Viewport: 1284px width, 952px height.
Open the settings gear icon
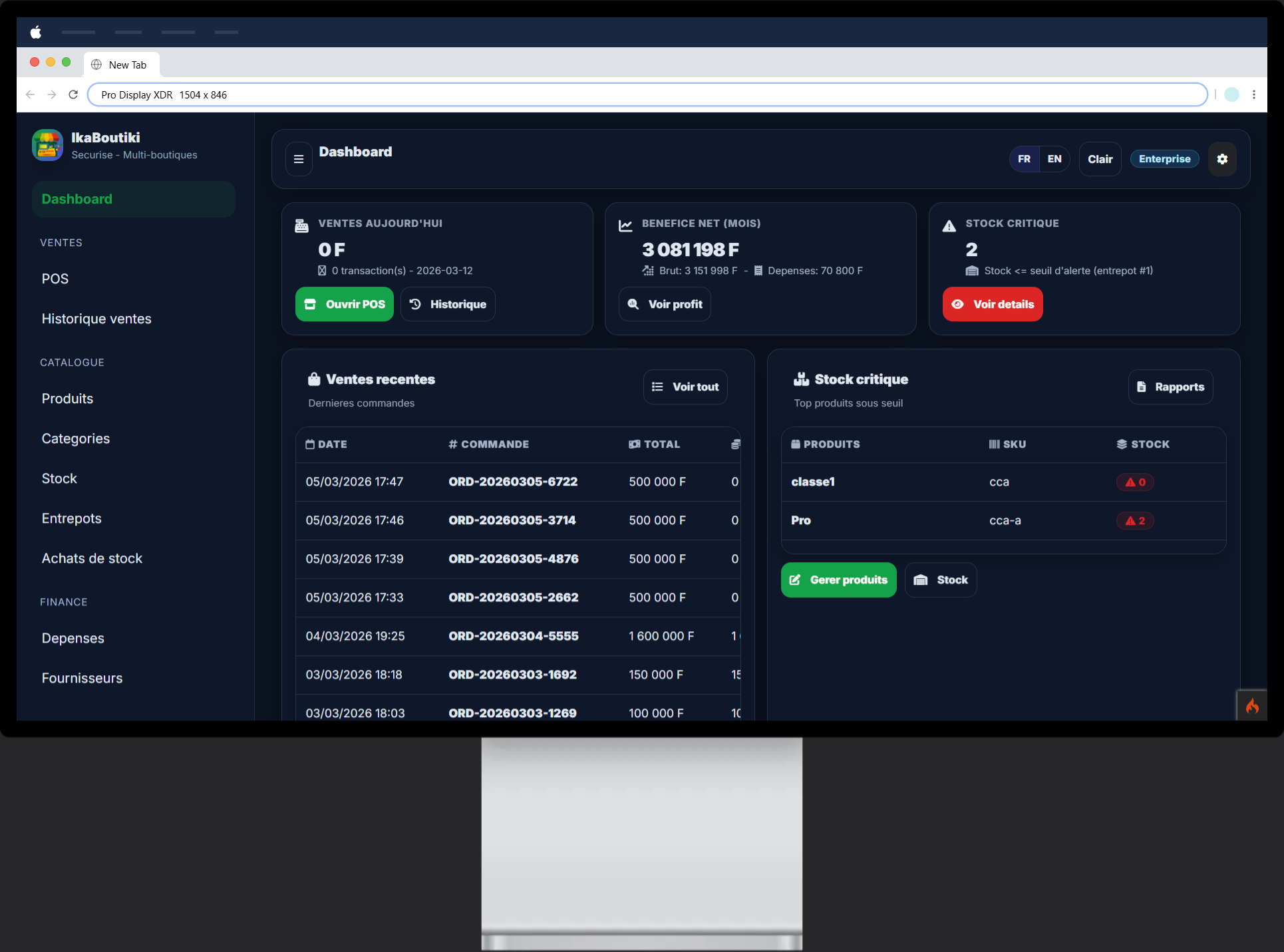pyautogui.click(x=1222, y=159)
